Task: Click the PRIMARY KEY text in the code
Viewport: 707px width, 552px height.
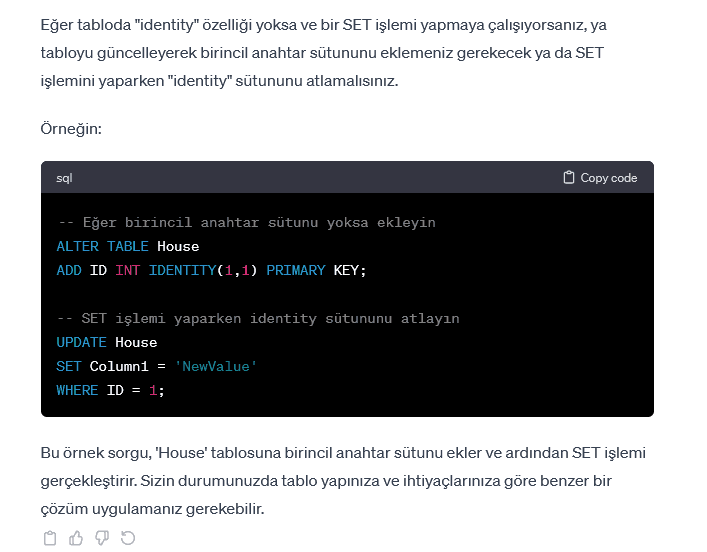Action: tap(316, 270)
